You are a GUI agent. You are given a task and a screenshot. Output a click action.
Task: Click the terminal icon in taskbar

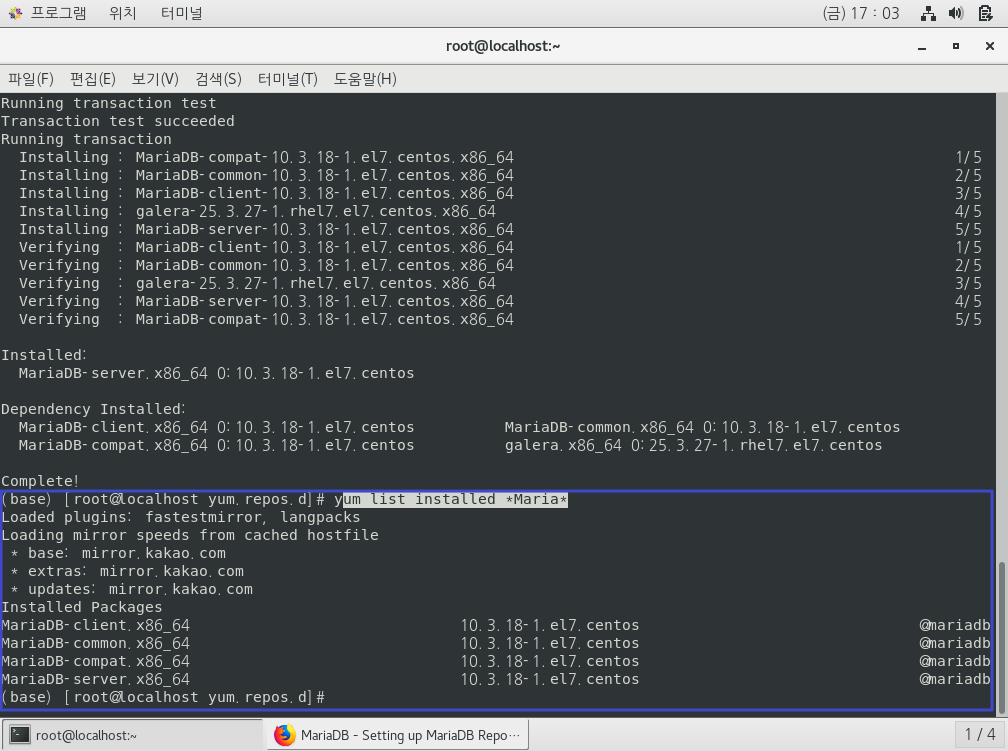click(x=20, y=735)
